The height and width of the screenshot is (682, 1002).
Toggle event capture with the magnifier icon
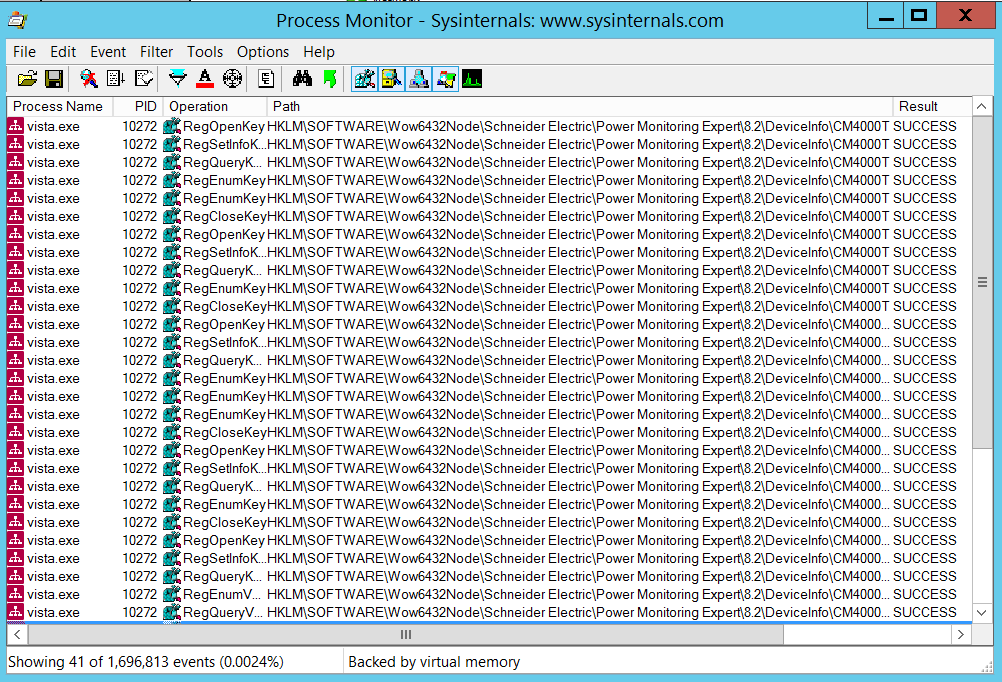pos(88,79)
